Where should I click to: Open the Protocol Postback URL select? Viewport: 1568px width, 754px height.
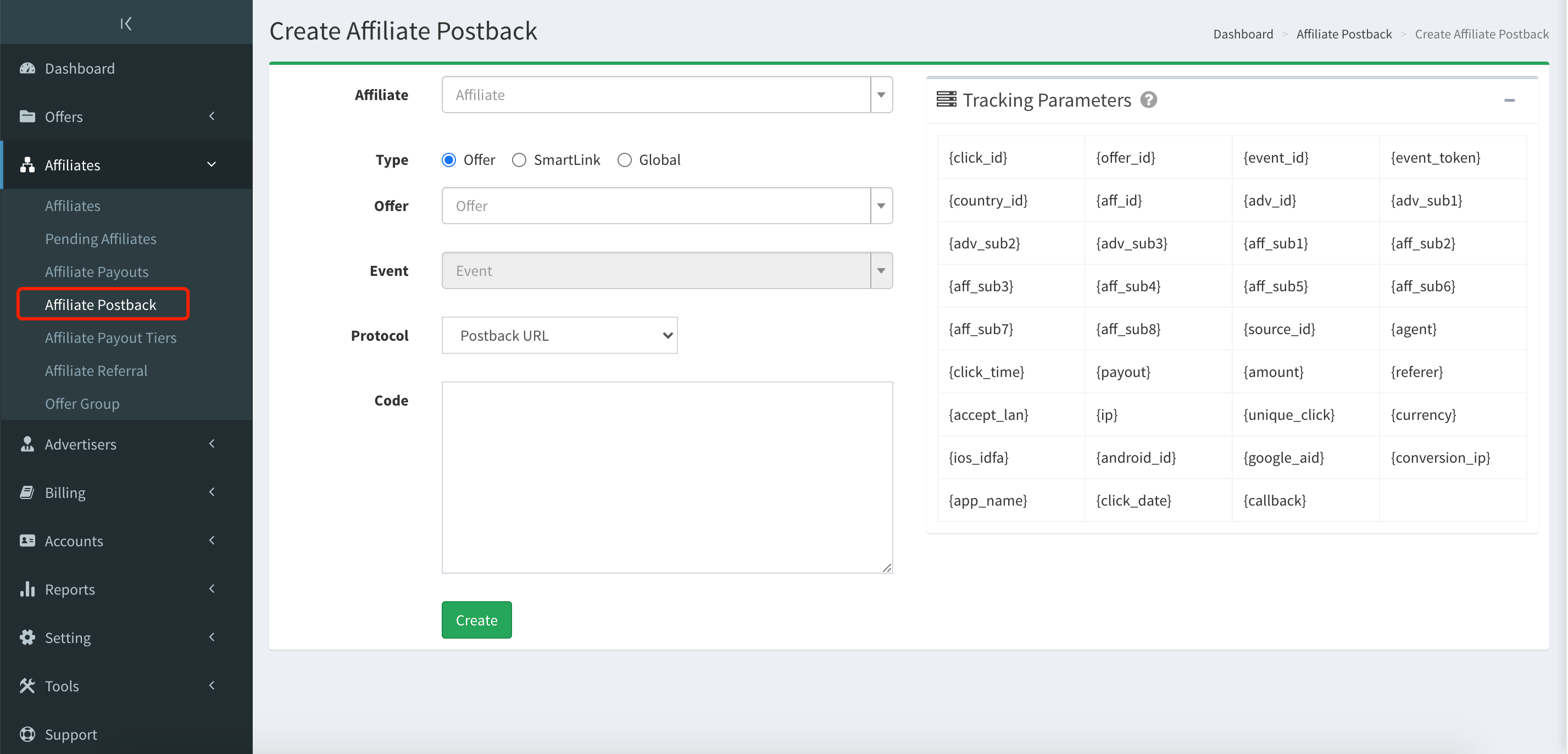click(x=559, y=335)
